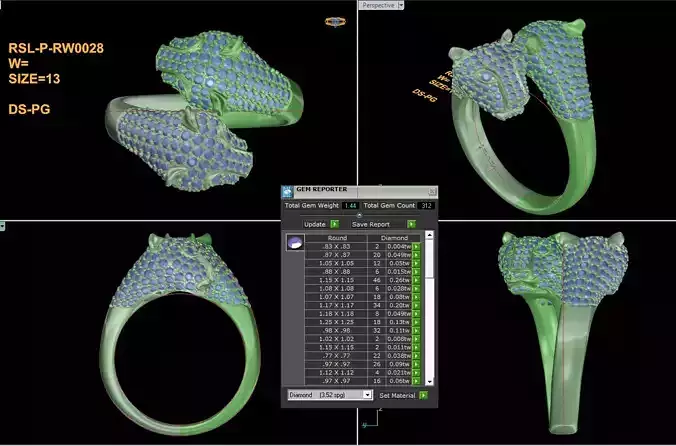The width and height of the screenshot is (676, 446).
Task: Click green arrow in the 1.02 X 1.02 row
Action: pyautogui.click(x=416, y=339)
